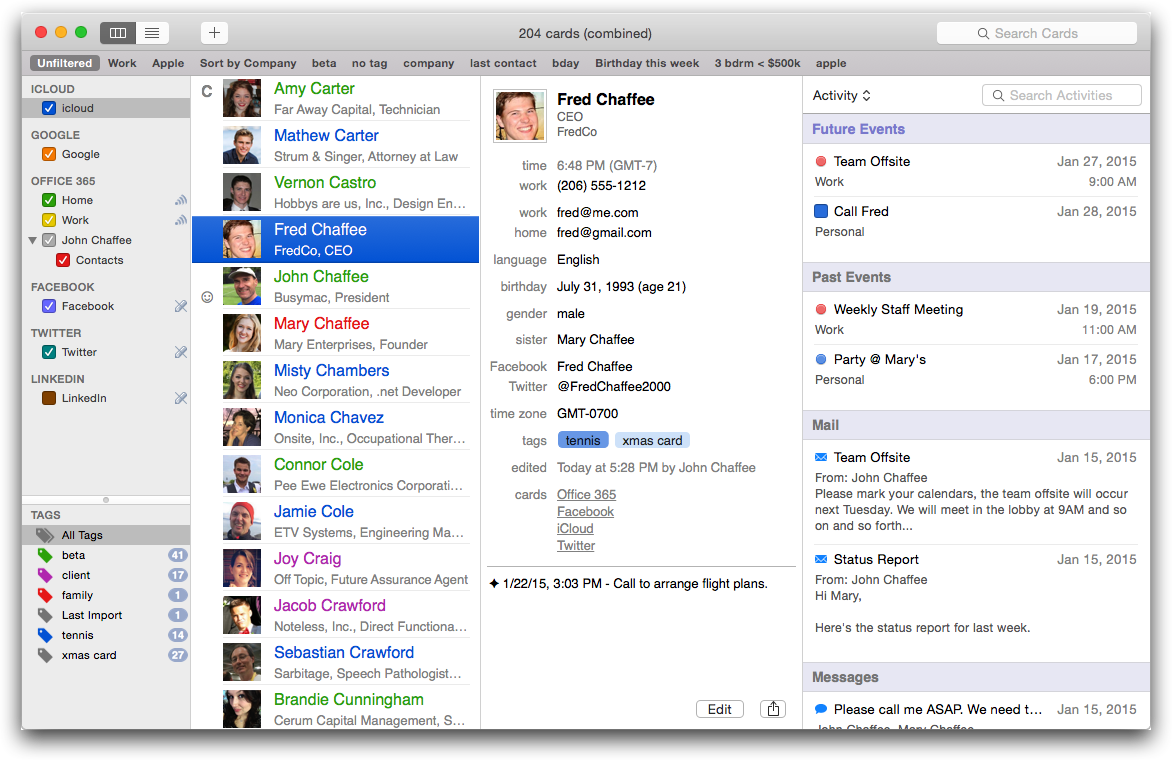Toggle the Office 365 Home checkbox
1172x760 pixels.
(49, 200)
